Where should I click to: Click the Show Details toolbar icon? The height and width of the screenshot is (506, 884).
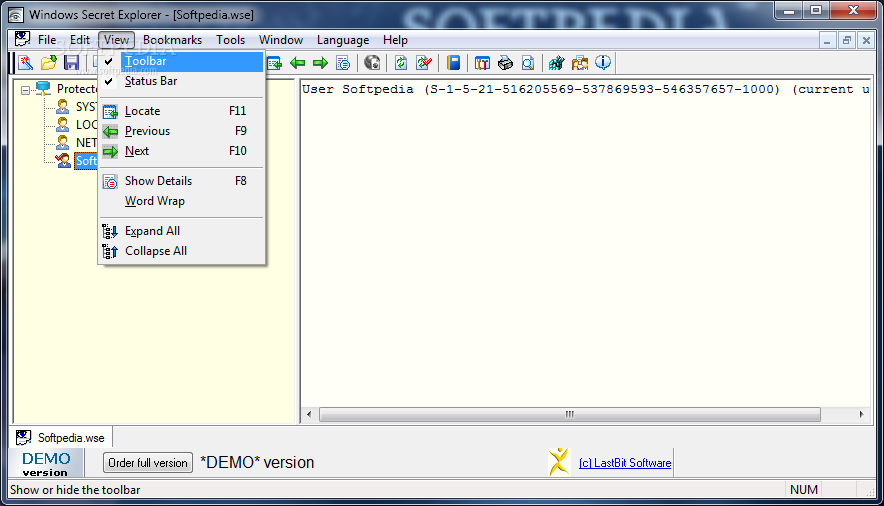[343, 63]
